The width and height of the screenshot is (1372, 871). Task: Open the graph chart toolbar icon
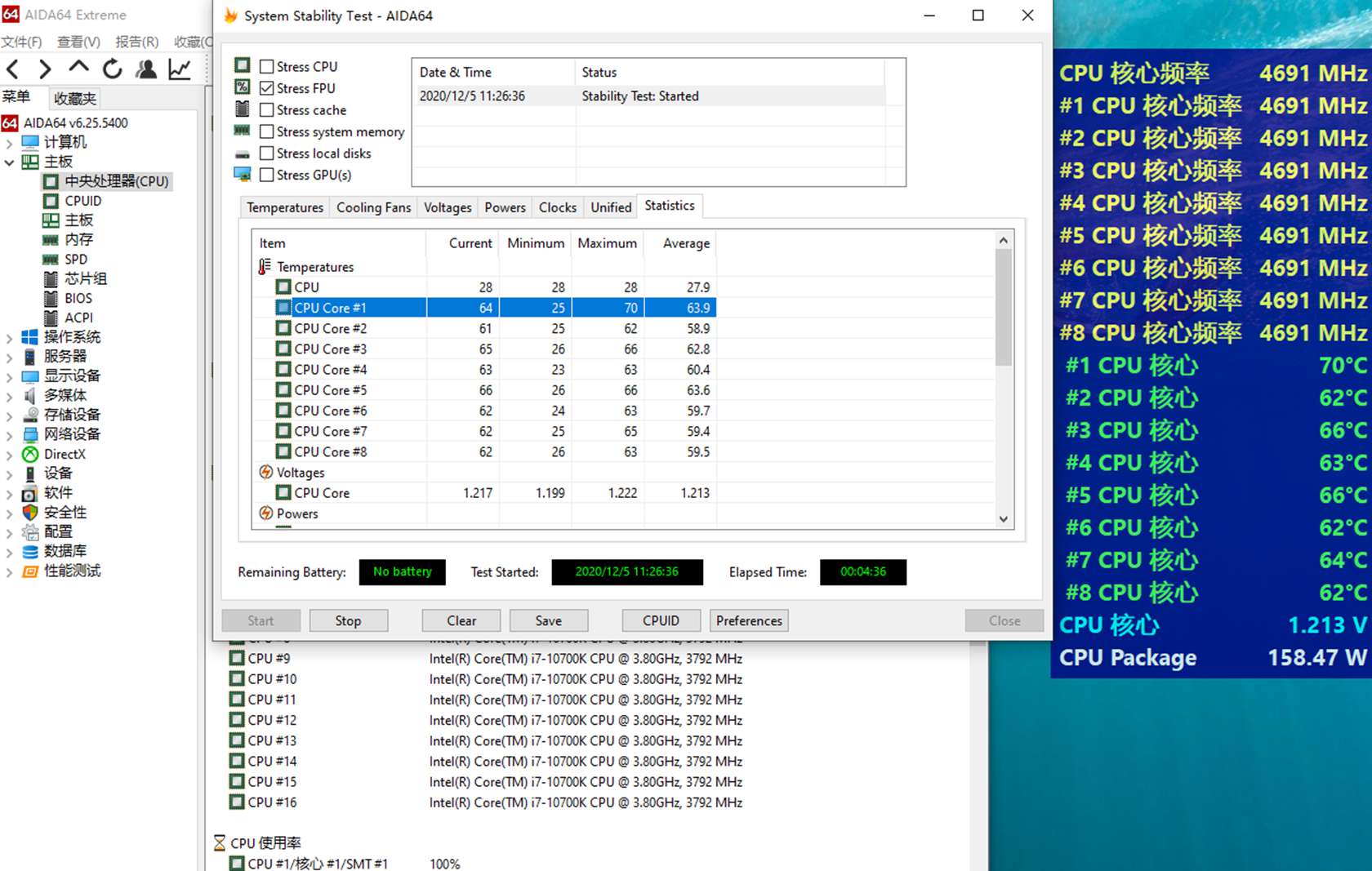tap(180, 69)
